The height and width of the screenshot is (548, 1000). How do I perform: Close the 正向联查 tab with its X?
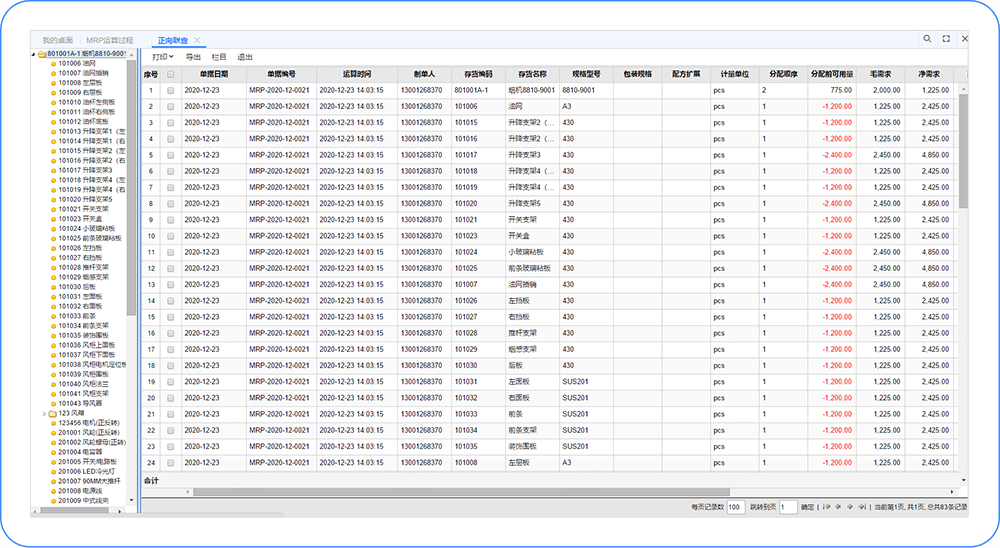(x=198, y=40)
